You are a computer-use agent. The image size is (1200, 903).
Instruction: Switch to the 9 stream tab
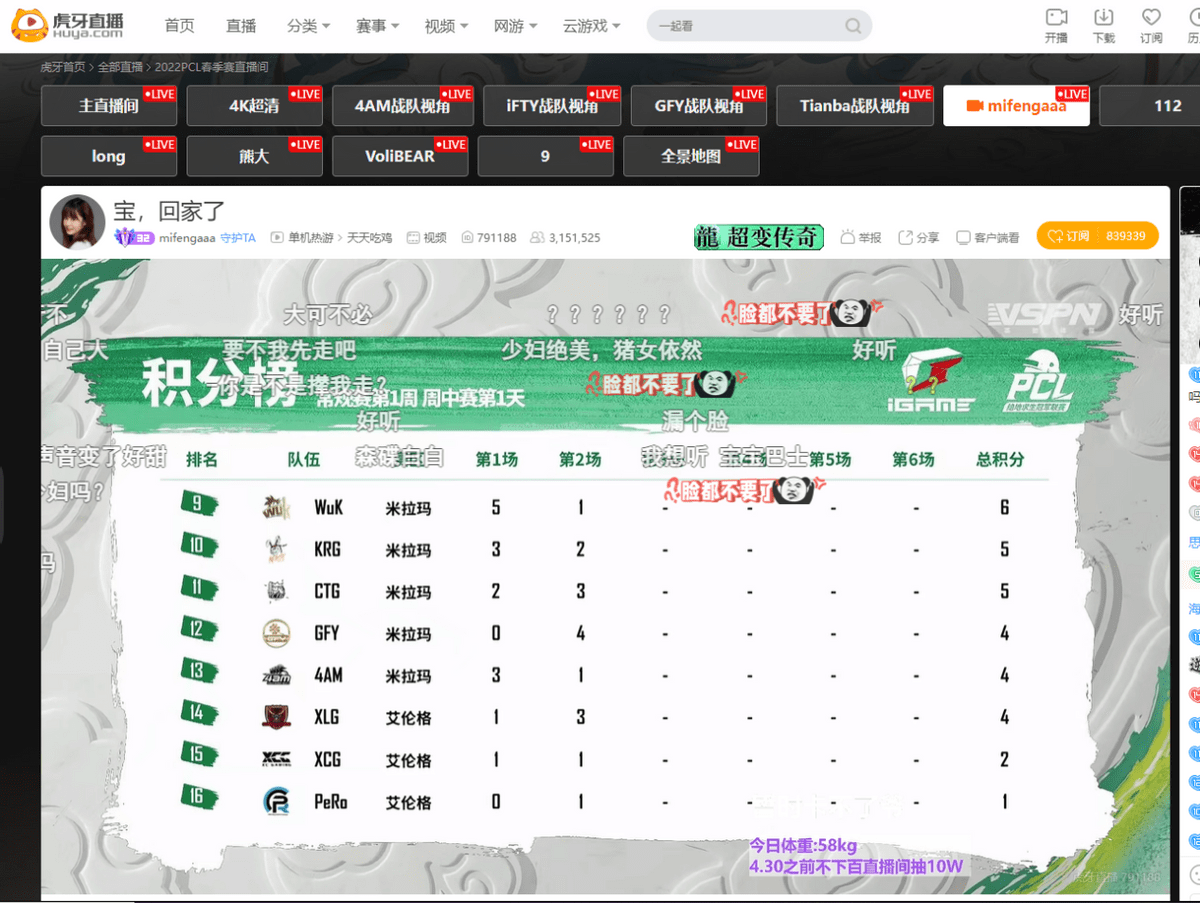coord(546,156)
